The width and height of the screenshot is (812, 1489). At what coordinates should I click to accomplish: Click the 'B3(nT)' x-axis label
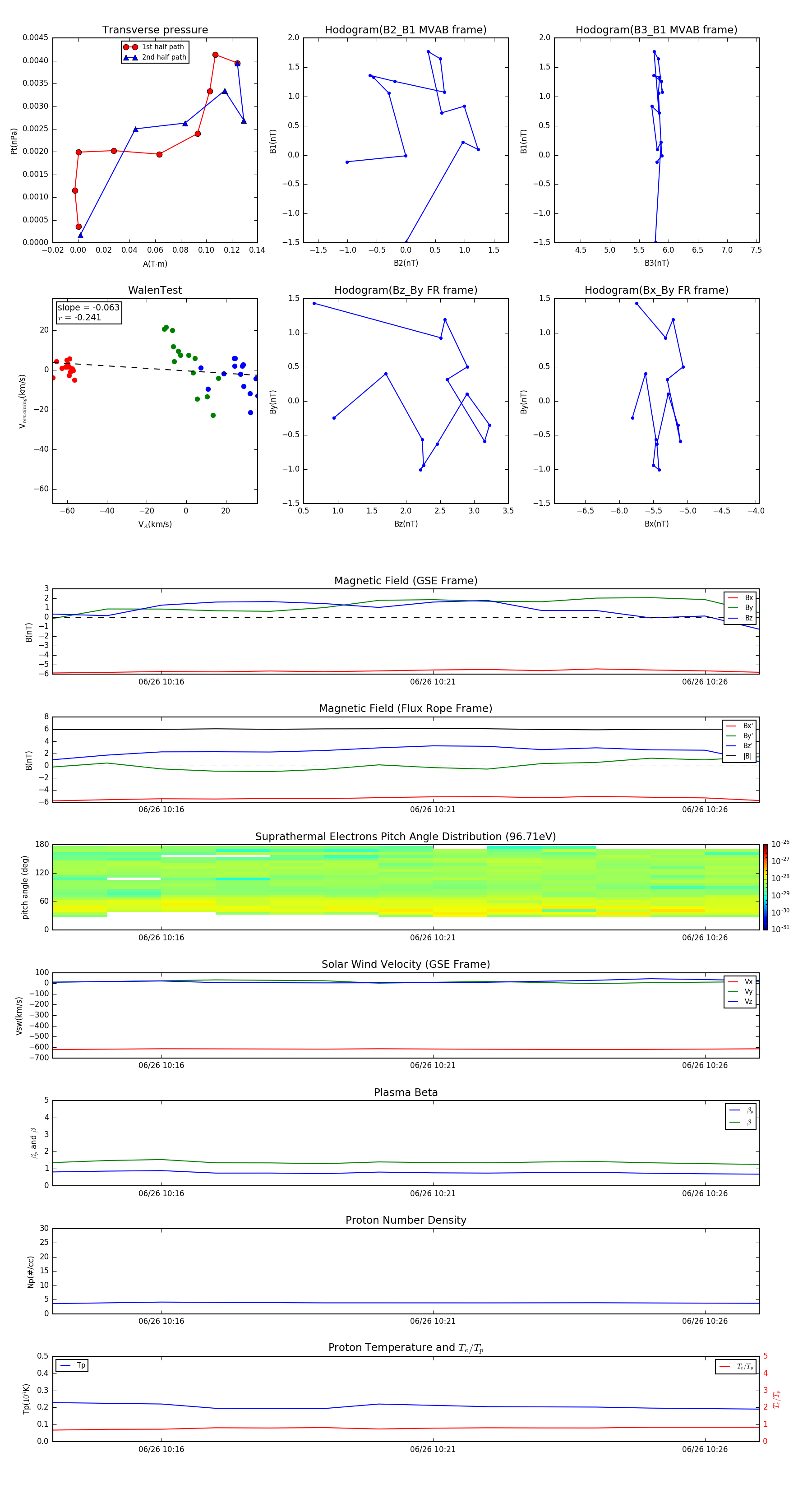(x=656, y=263)
